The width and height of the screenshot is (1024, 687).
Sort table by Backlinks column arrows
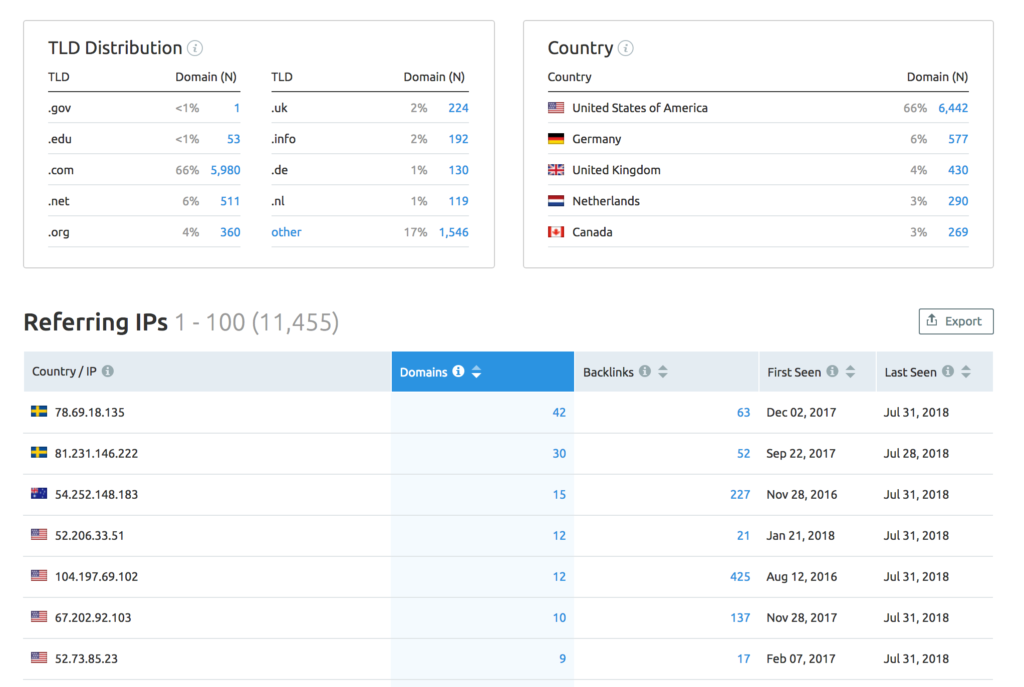point(663,372)
